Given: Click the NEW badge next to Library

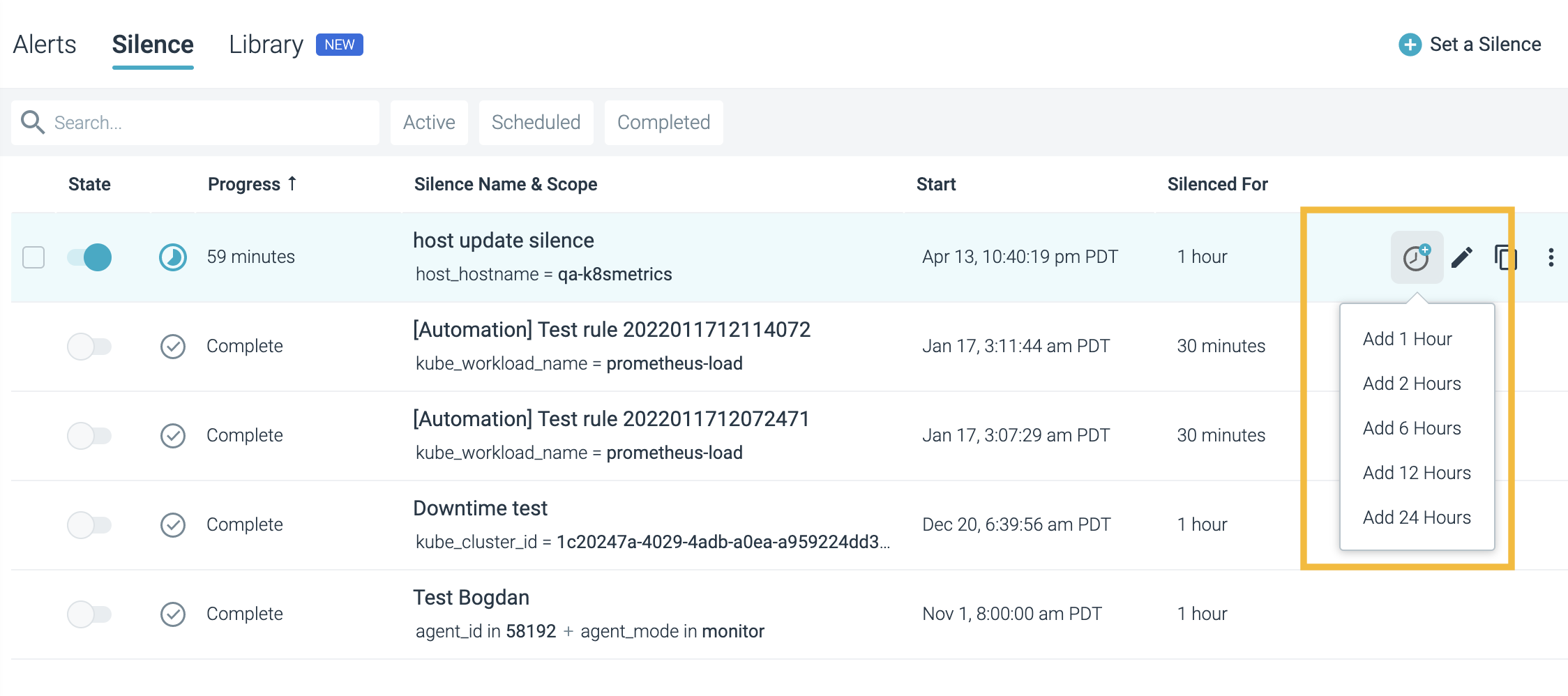Looking at the screenshot, I should pyautogui.click(x=340, y=45).
